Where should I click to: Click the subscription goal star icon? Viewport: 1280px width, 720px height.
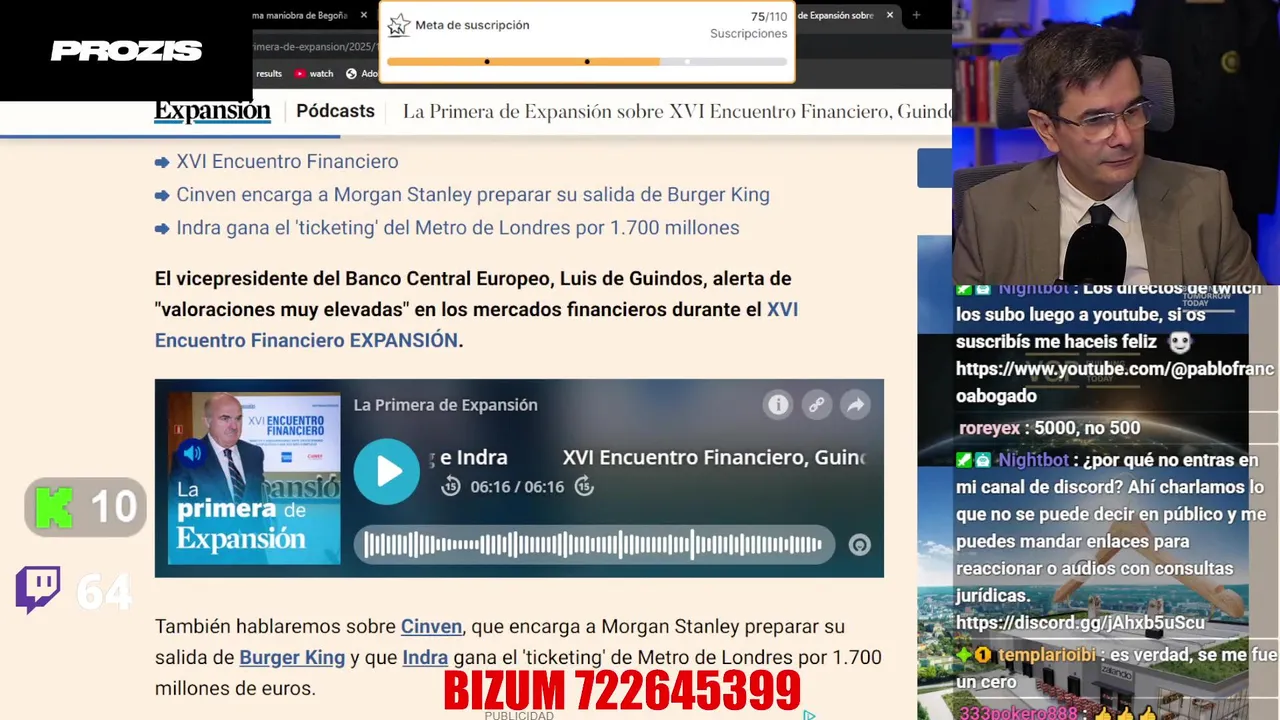tap(399, 25)
